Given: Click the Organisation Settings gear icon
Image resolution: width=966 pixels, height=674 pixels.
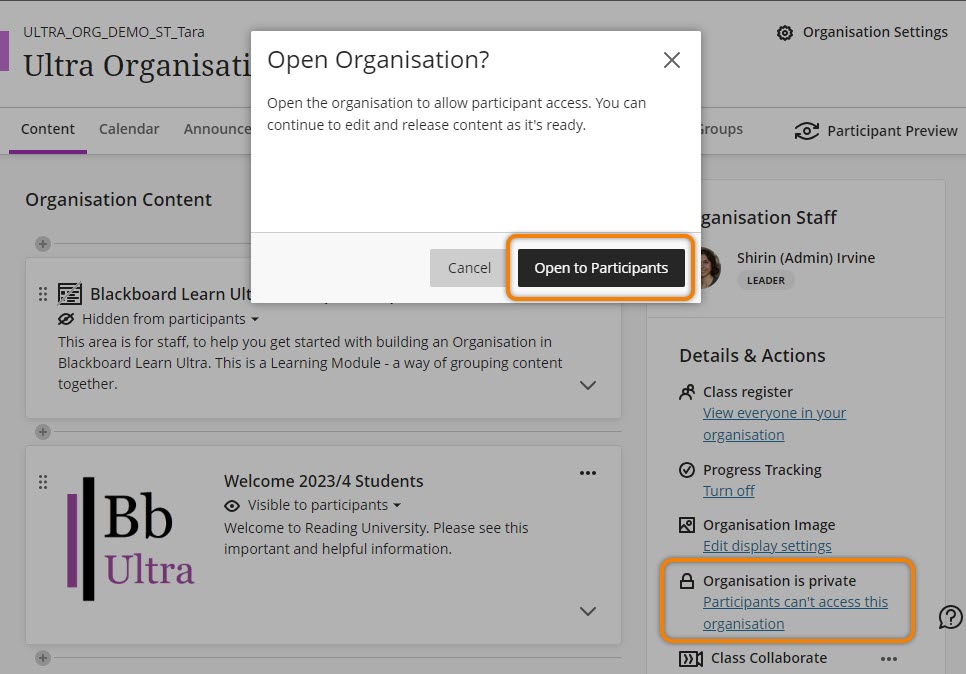Looking at the screenshot, I should pos(785,33).
